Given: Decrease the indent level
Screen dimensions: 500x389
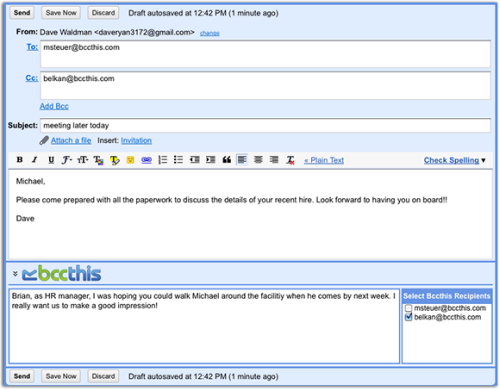Looking at the screenshot, I should (x=195, y=160).
